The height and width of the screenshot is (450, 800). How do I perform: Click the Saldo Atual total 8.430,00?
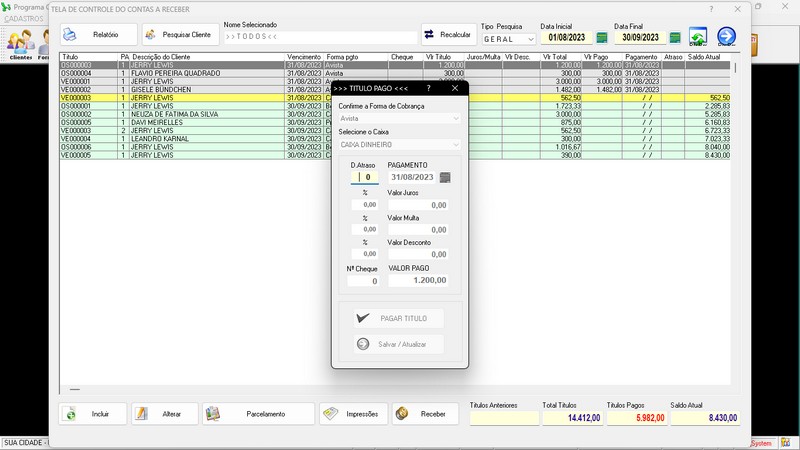[705, 418]
